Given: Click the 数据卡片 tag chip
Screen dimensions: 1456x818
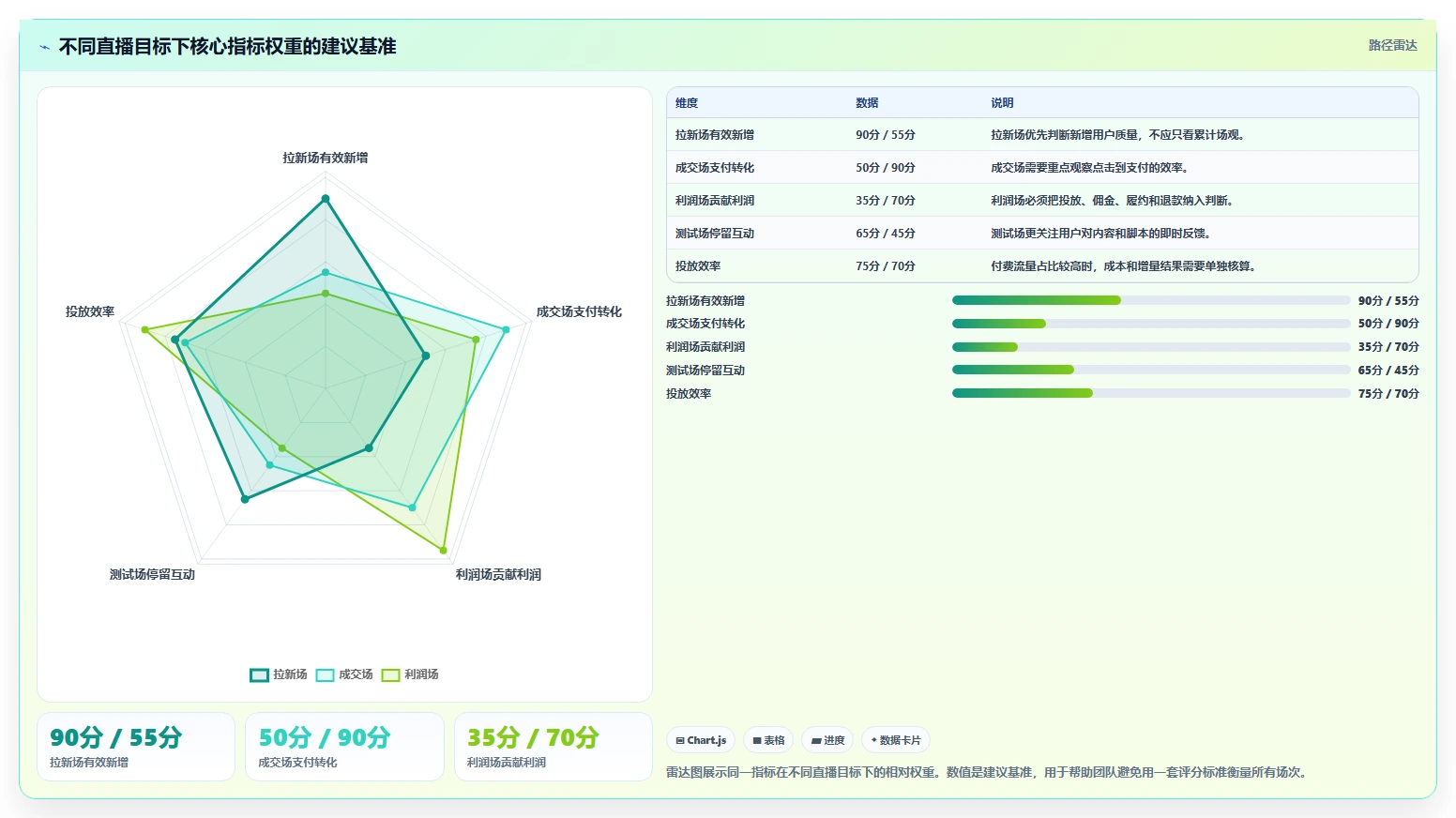Looking at the screenshot, I should coord(896,740).
